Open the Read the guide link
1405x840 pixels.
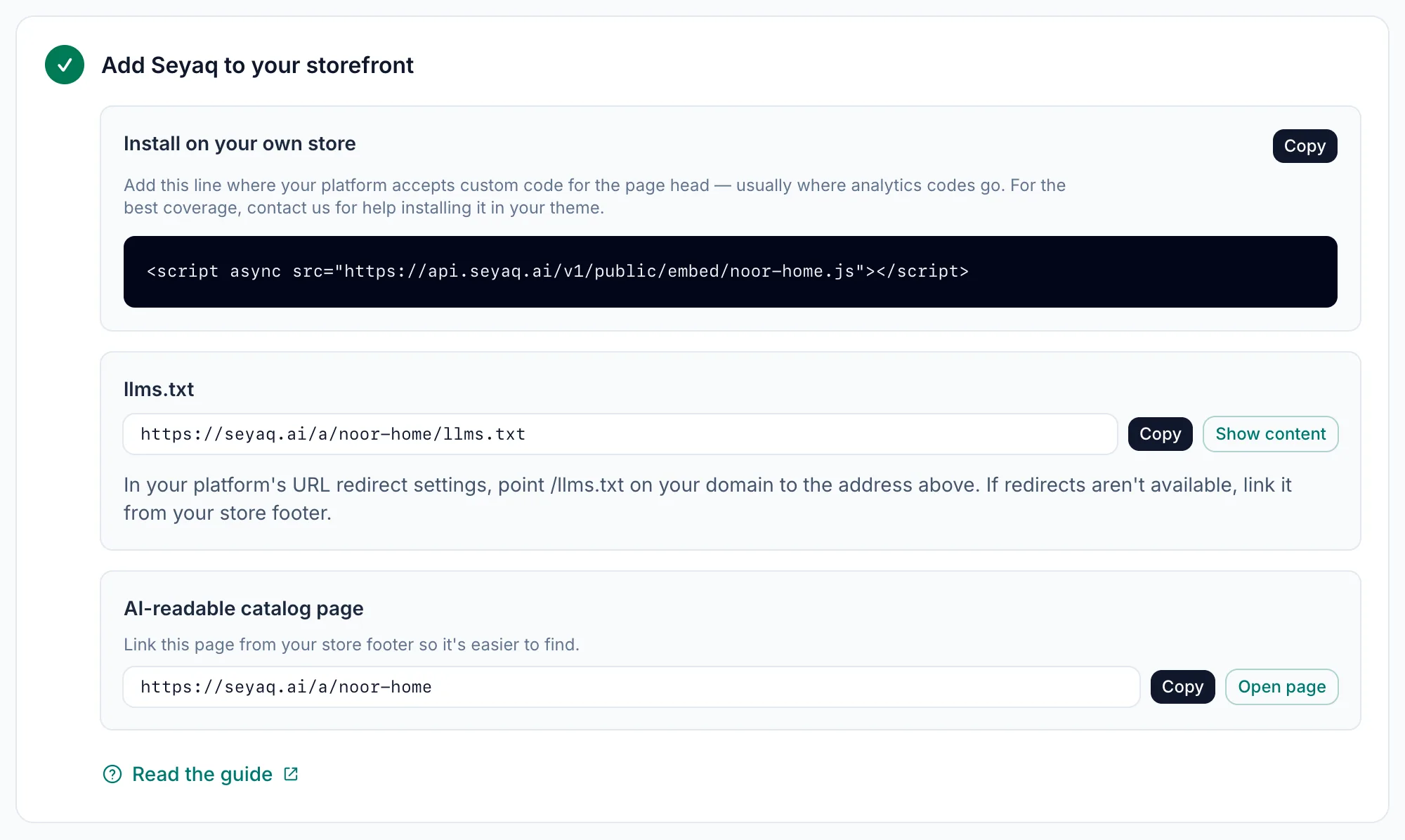click(x=202, y=774)
